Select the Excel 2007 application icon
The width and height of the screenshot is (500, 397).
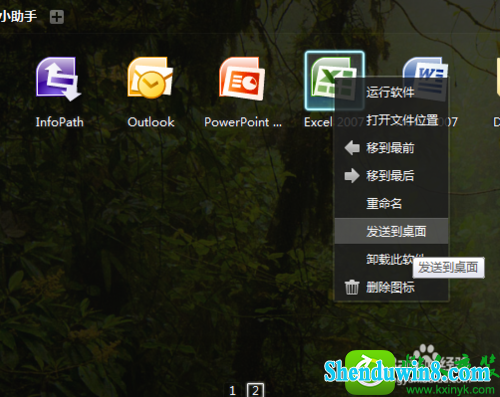click(334, 80)
